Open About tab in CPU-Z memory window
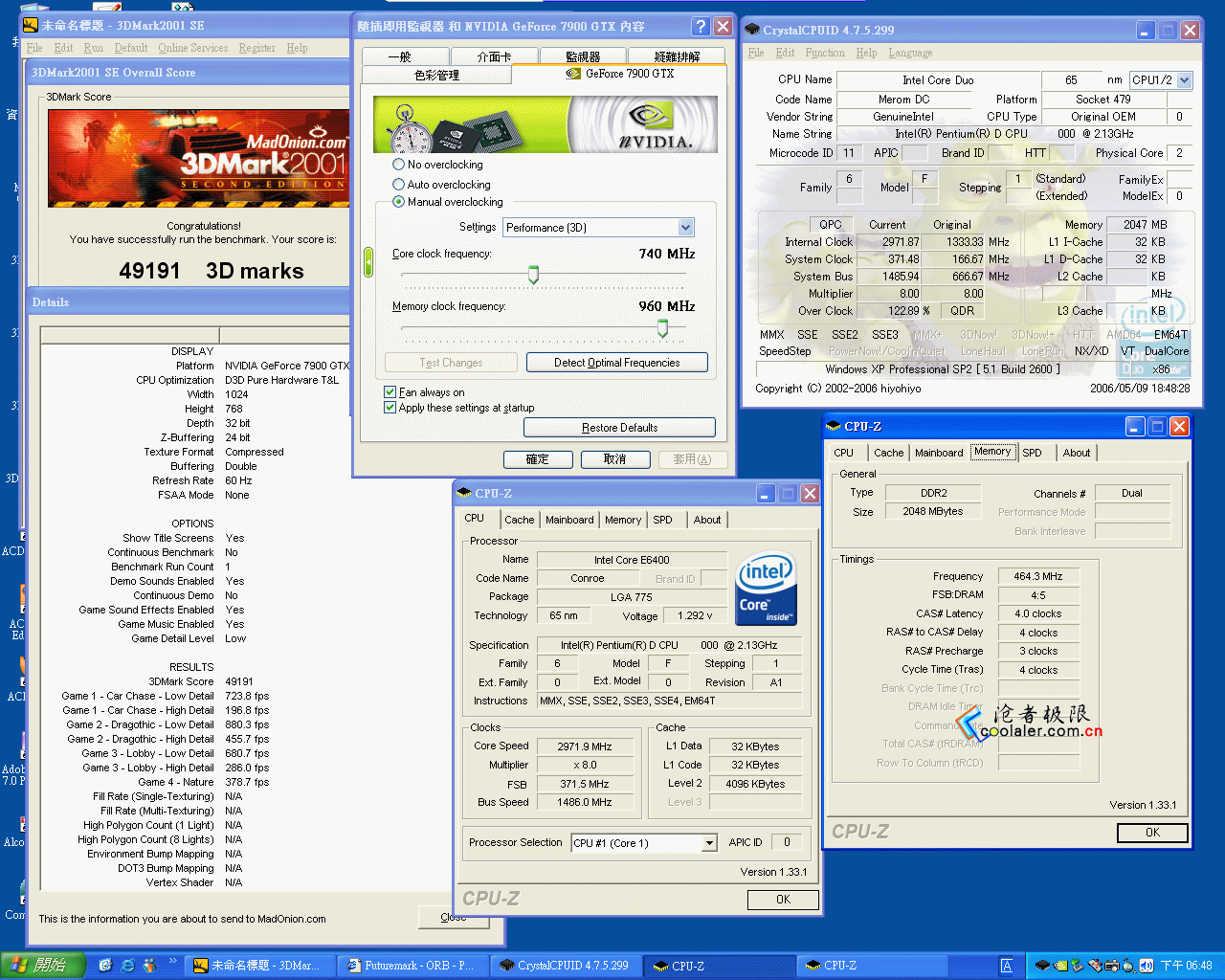Screen dimensions: 1225x980 tap(1077, 453)
